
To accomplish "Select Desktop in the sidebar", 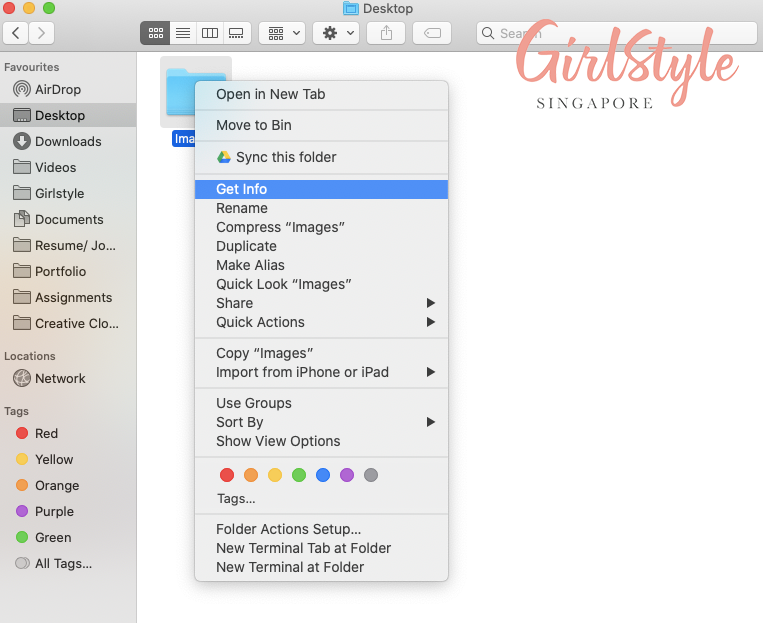I will pyautogui.click(x=68, y=115).
